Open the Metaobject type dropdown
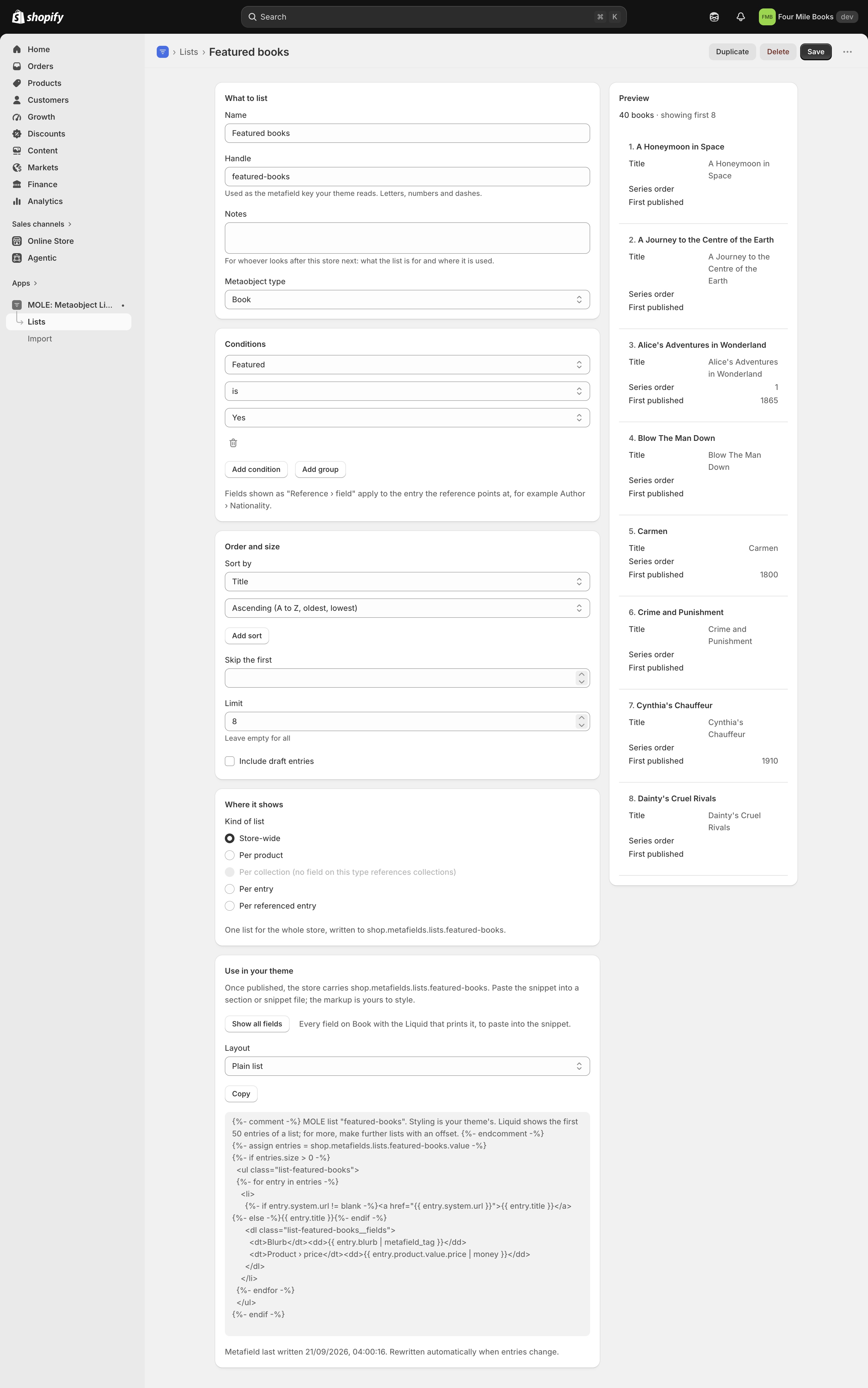This screenshot has height=1388, width=868. (x=407, y=300)
